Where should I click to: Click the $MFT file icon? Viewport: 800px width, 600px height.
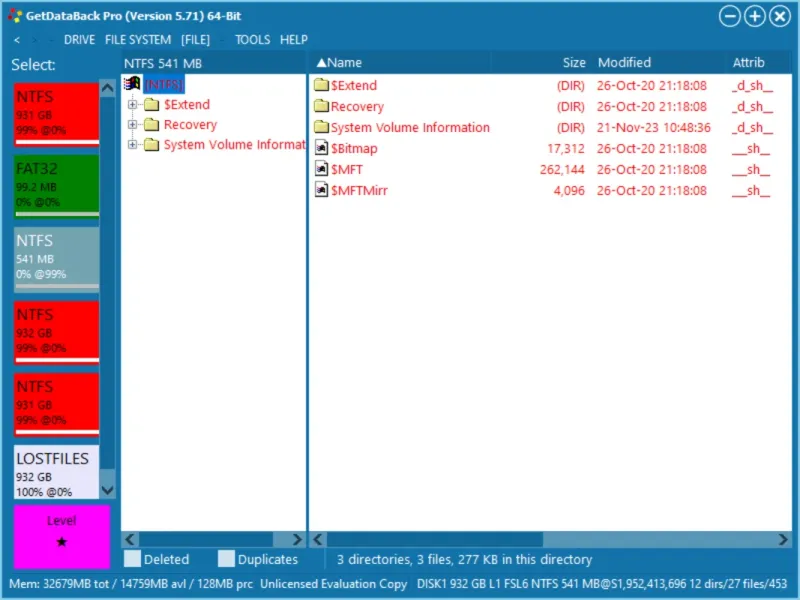(321, 169)
